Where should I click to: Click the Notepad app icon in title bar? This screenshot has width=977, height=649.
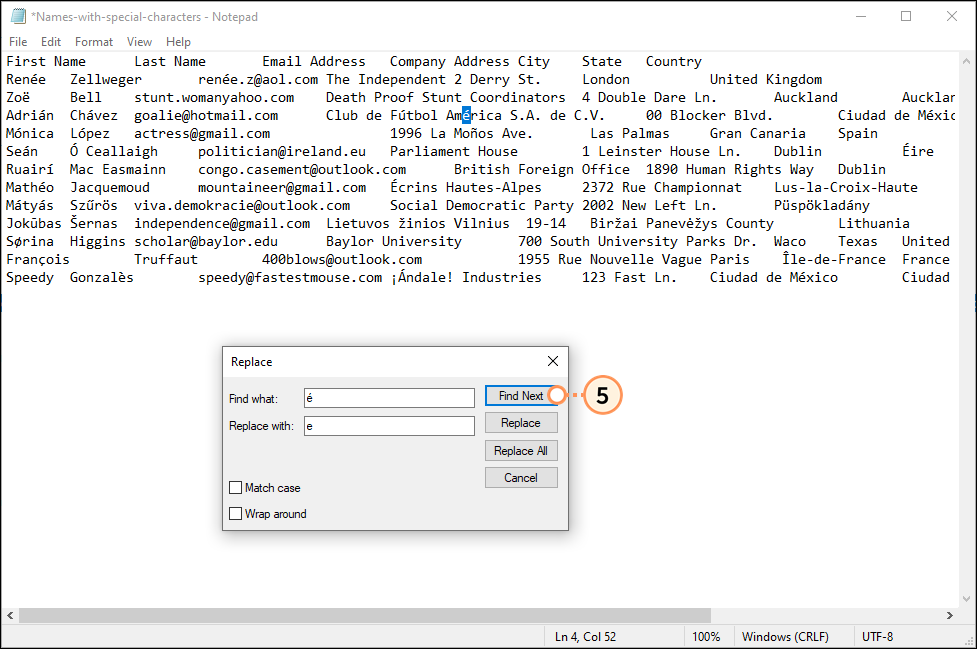[17, 16]
